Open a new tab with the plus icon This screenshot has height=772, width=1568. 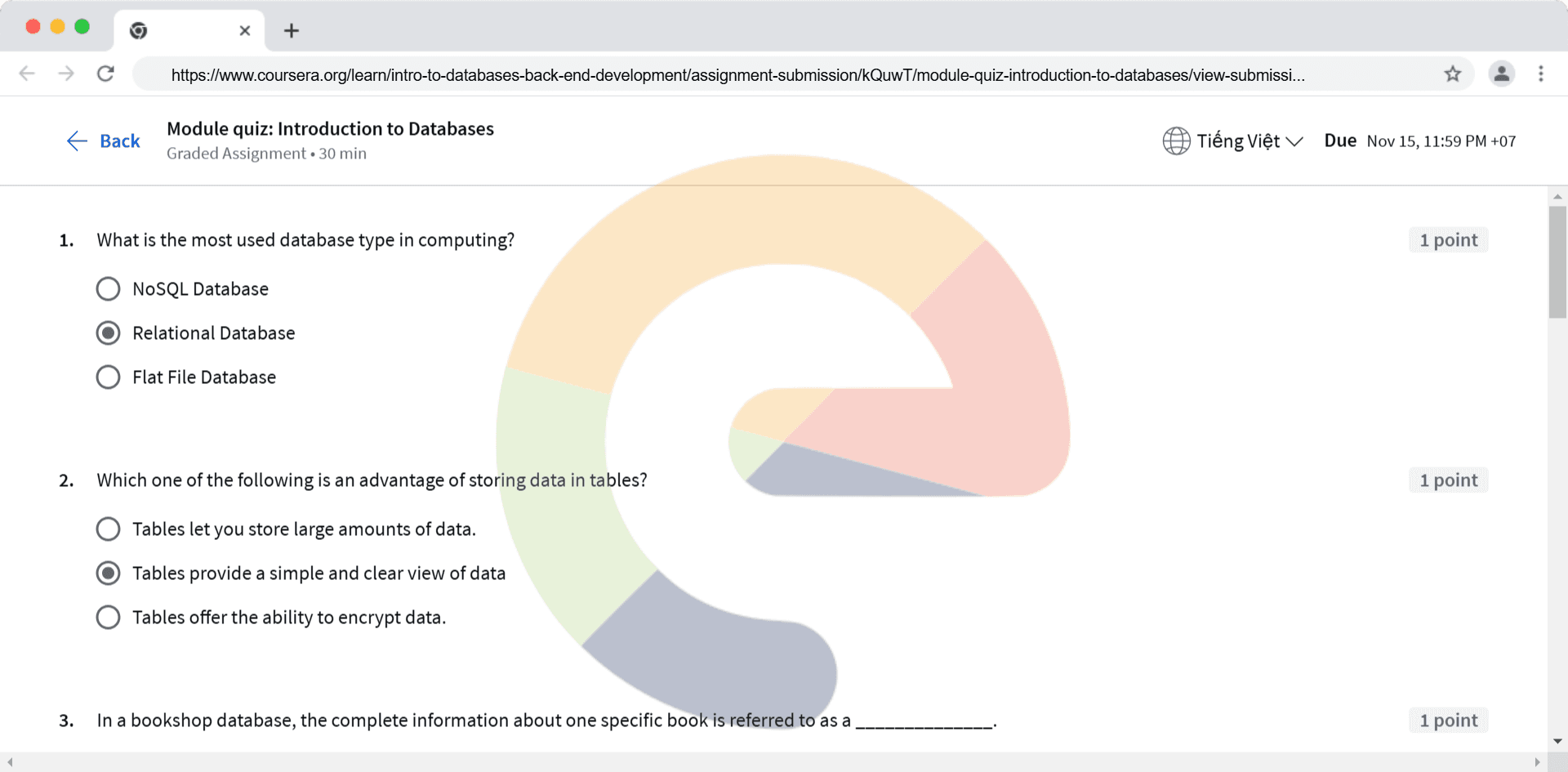tap(291, 31)
